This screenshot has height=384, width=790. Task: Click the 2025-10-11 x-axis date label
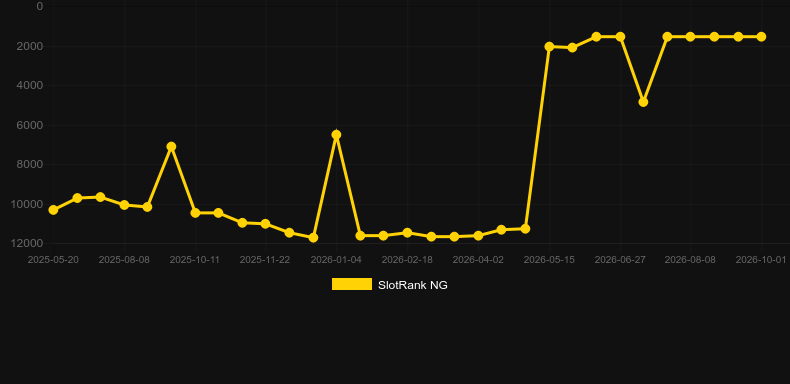pyautogui.click(x=194, y=260)
